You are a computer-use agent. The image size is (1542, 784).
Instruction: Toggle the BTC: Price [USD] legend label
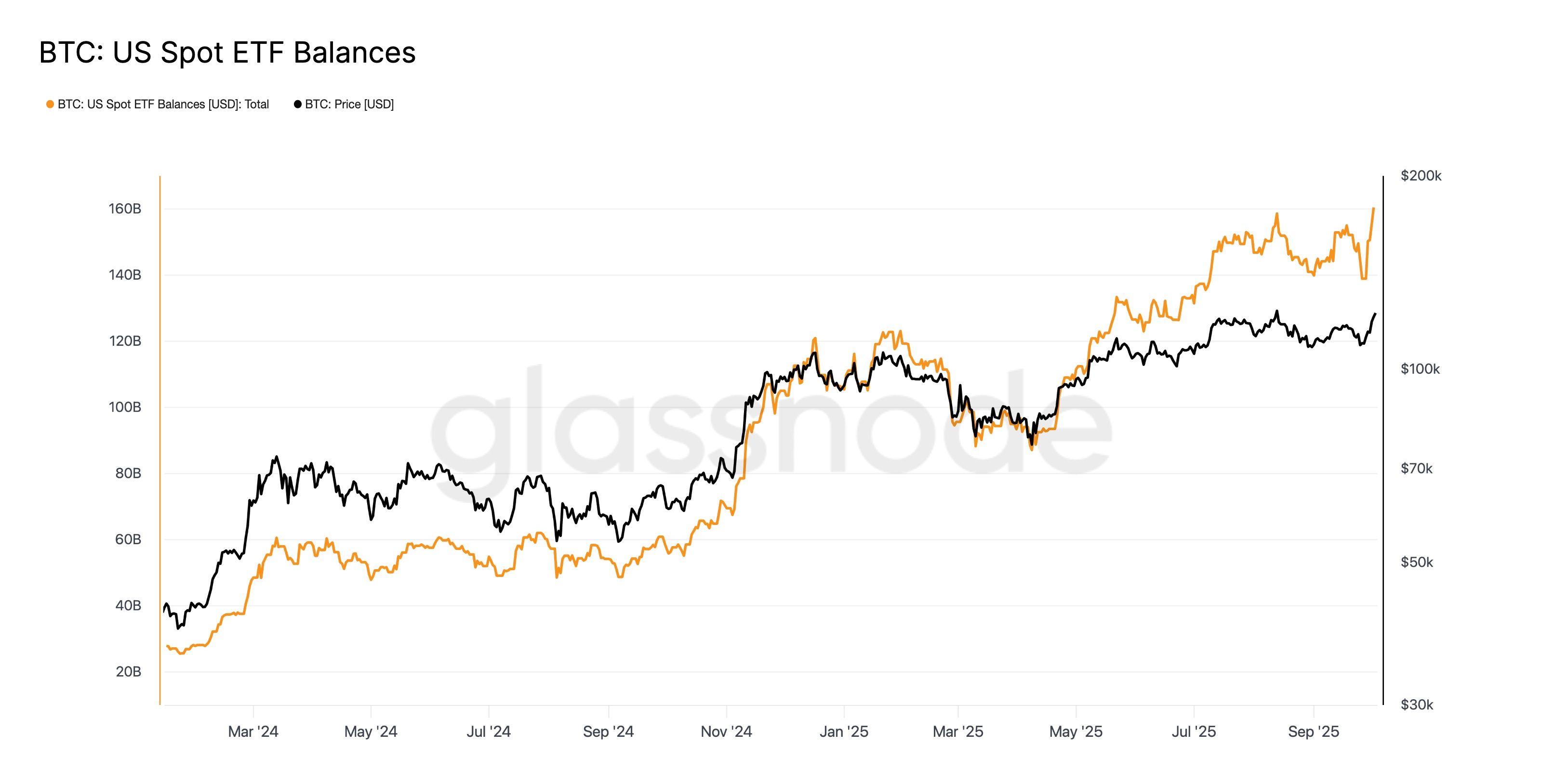[x=349, y=105]
